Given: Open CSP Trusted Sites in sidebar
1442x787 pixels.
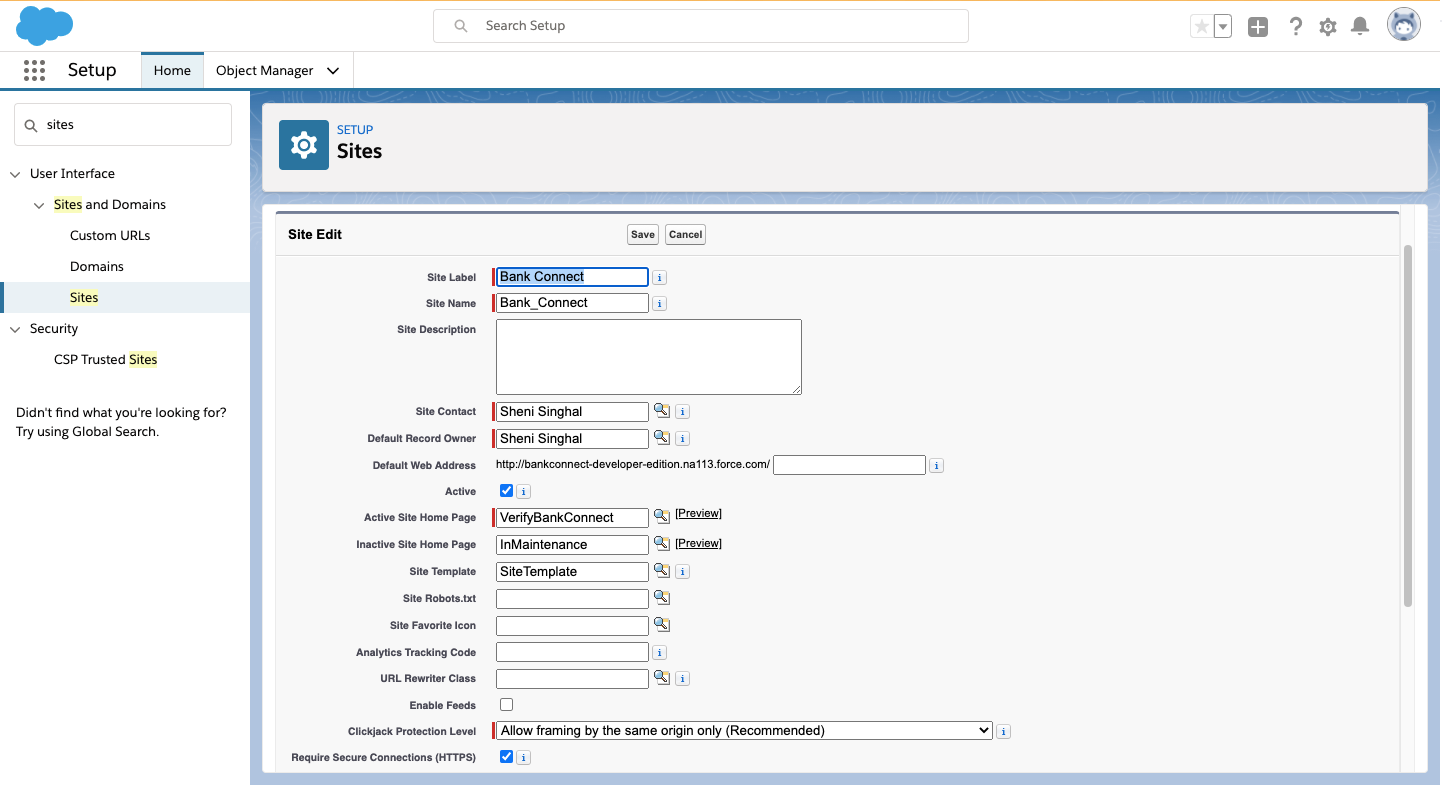Looking at the screenshot, I should (x=106, y=360).
